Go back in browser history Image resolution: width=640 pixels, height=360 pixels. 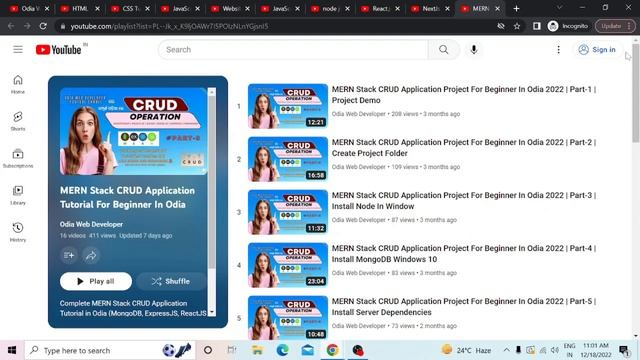click(11, 26)
